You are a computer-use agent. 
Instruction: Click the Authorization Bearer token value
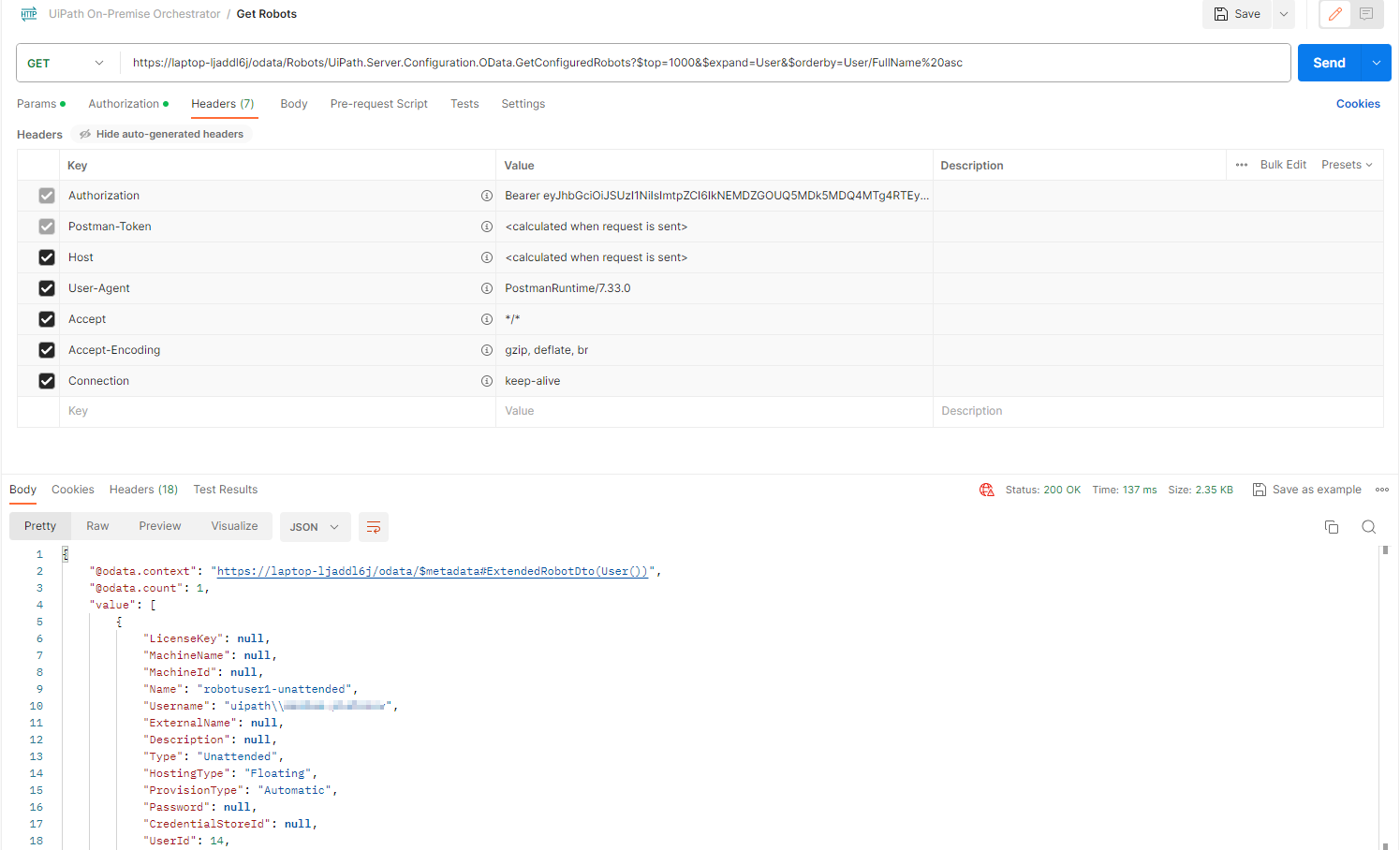(x=716, y=196)
